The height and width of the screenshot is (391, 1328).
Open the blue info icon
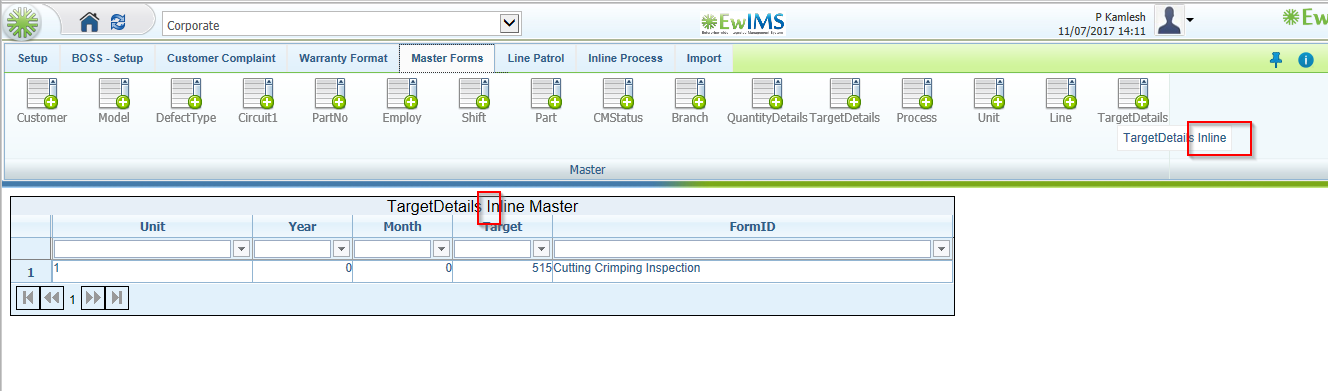click(1305, 60)
